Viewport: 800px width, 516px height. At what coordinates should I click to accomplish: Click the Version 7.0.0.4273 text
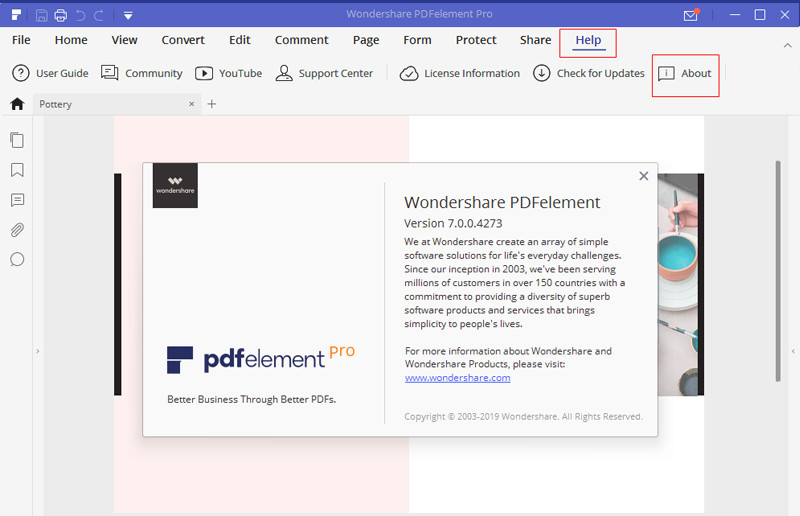[x=453, y=224]
